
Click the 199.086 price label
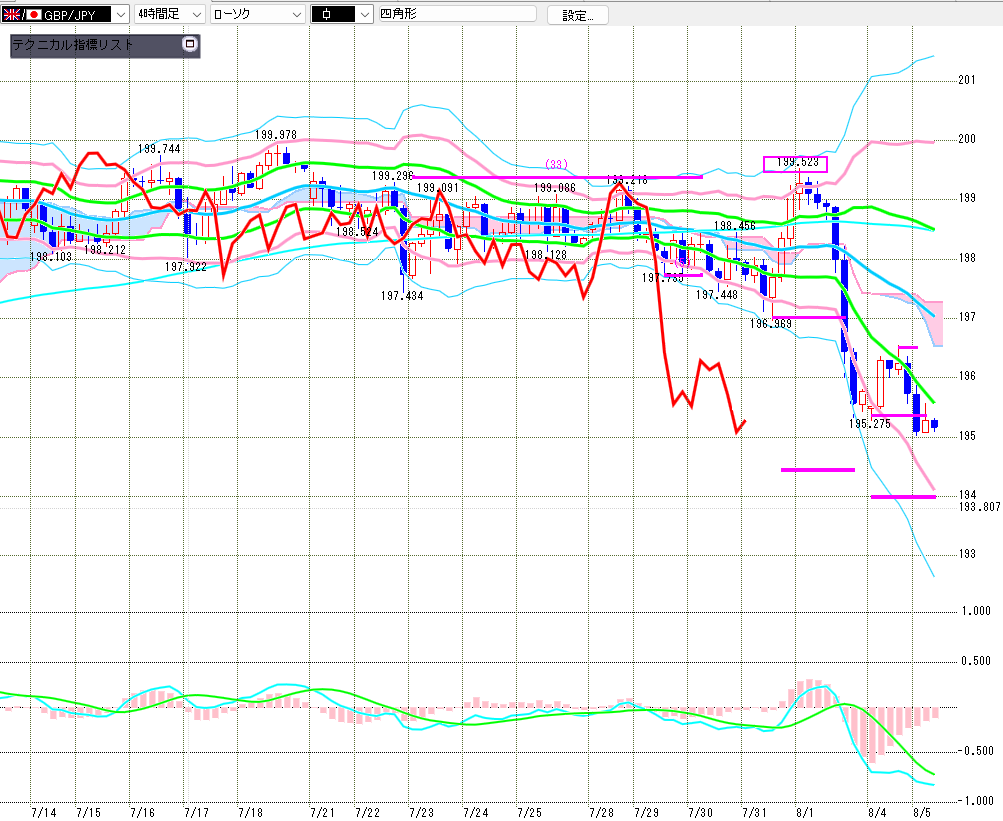pos(555,188)
